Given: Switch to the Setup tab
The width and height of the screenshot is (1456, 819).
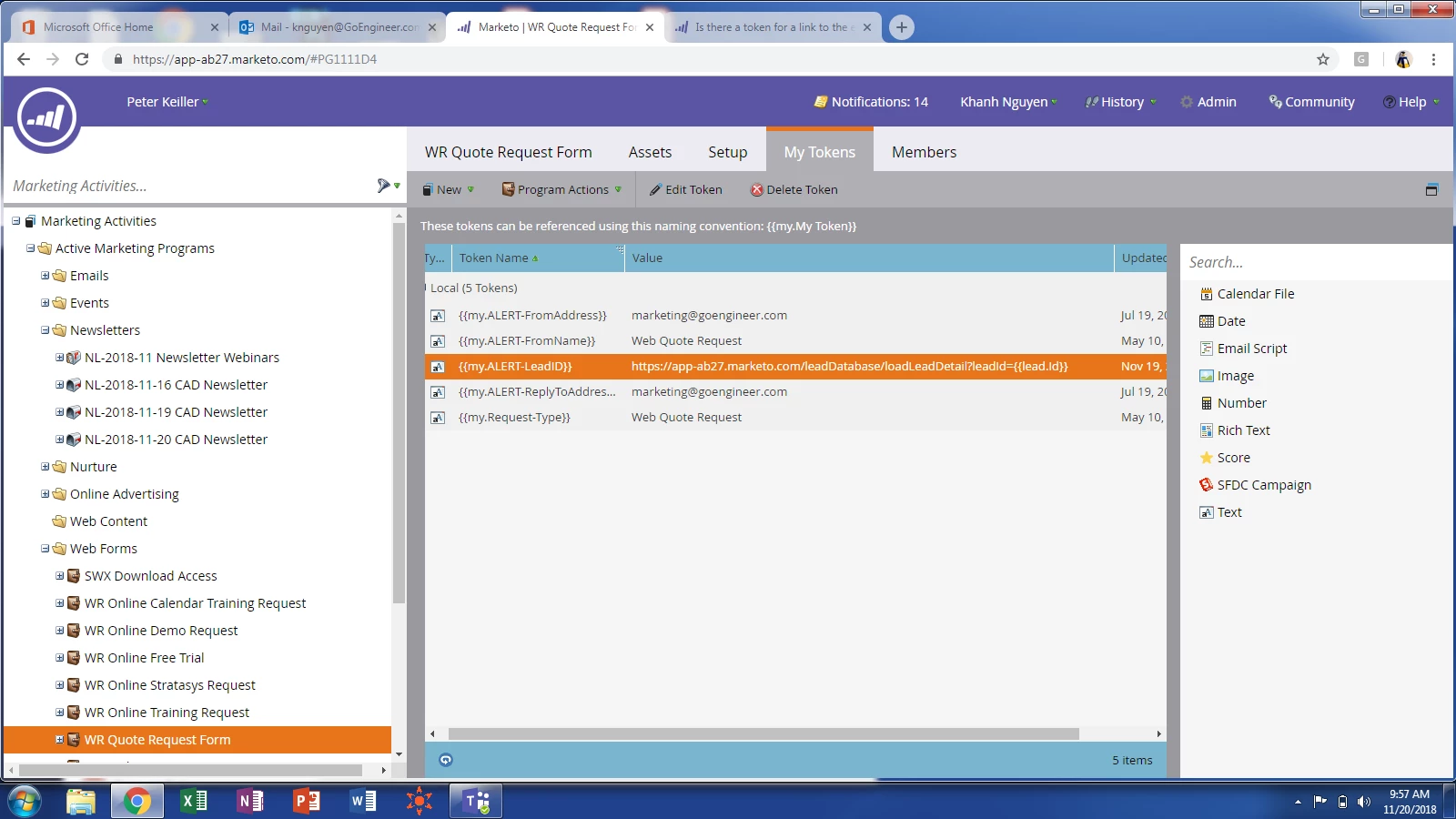Looking at the screenshot, I should tap(728, 152).
